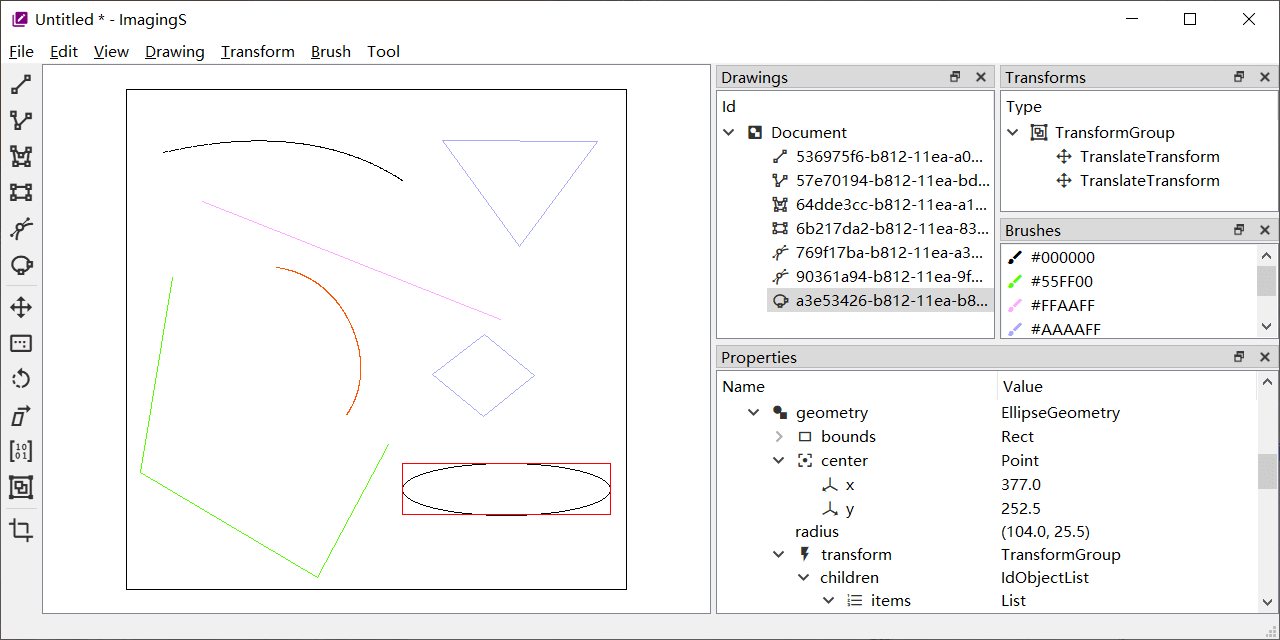Float the Properties panel
Image resolution: width=1280 pixels, height=640 pixels.
tap(1239, 357)
